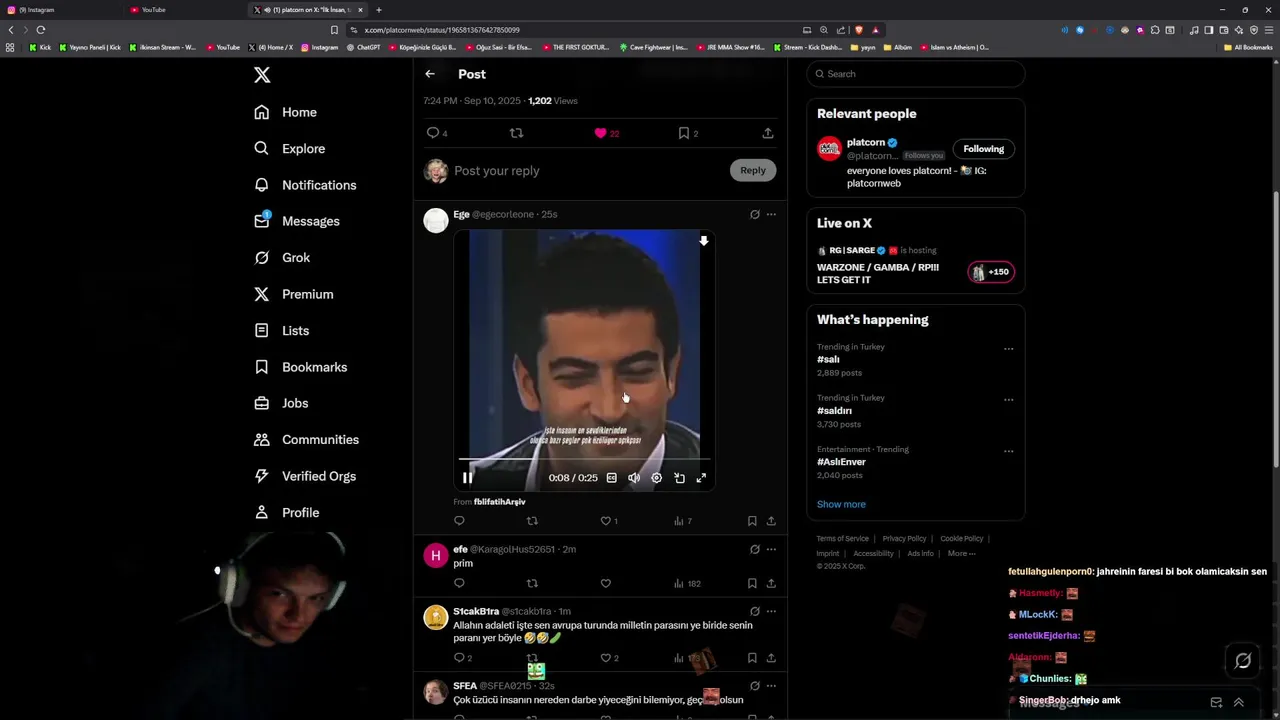Reply to Ege's video post
The height and width of the screenshot is (720, 1280).
459,521
